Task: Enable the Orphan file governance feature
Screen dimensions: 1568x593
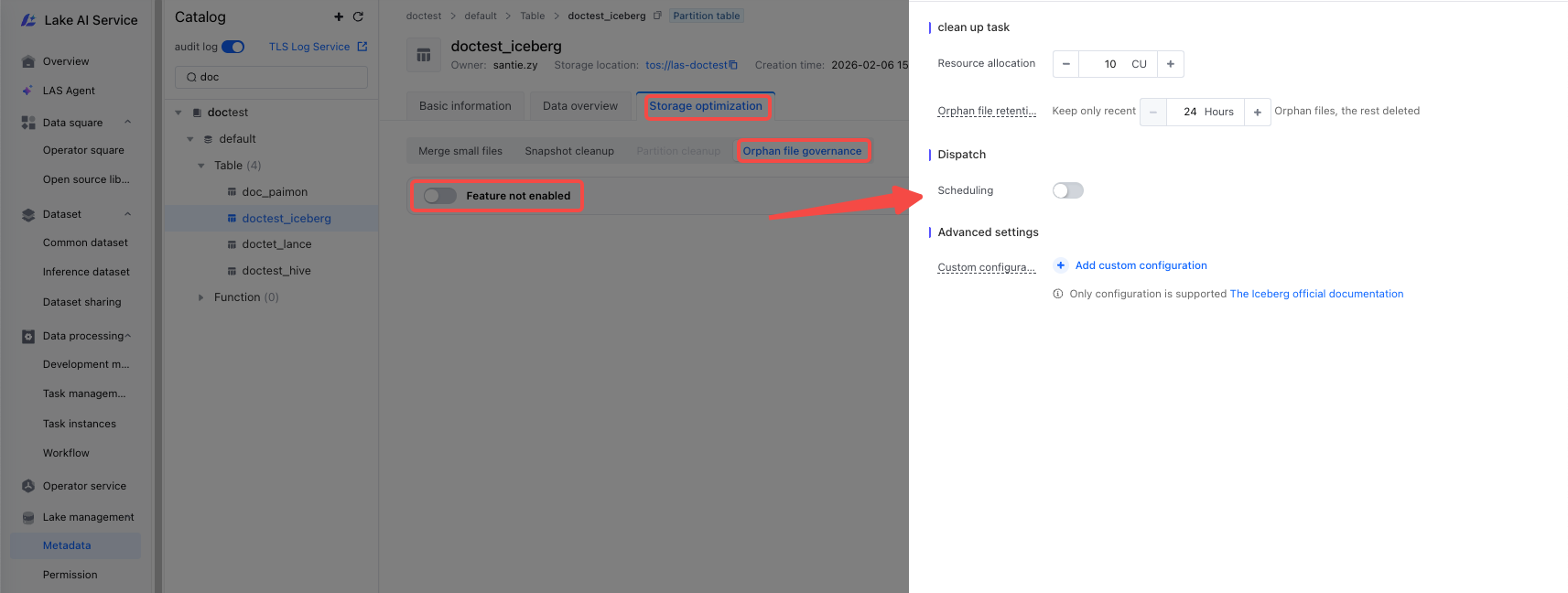Action: (440, 196)
